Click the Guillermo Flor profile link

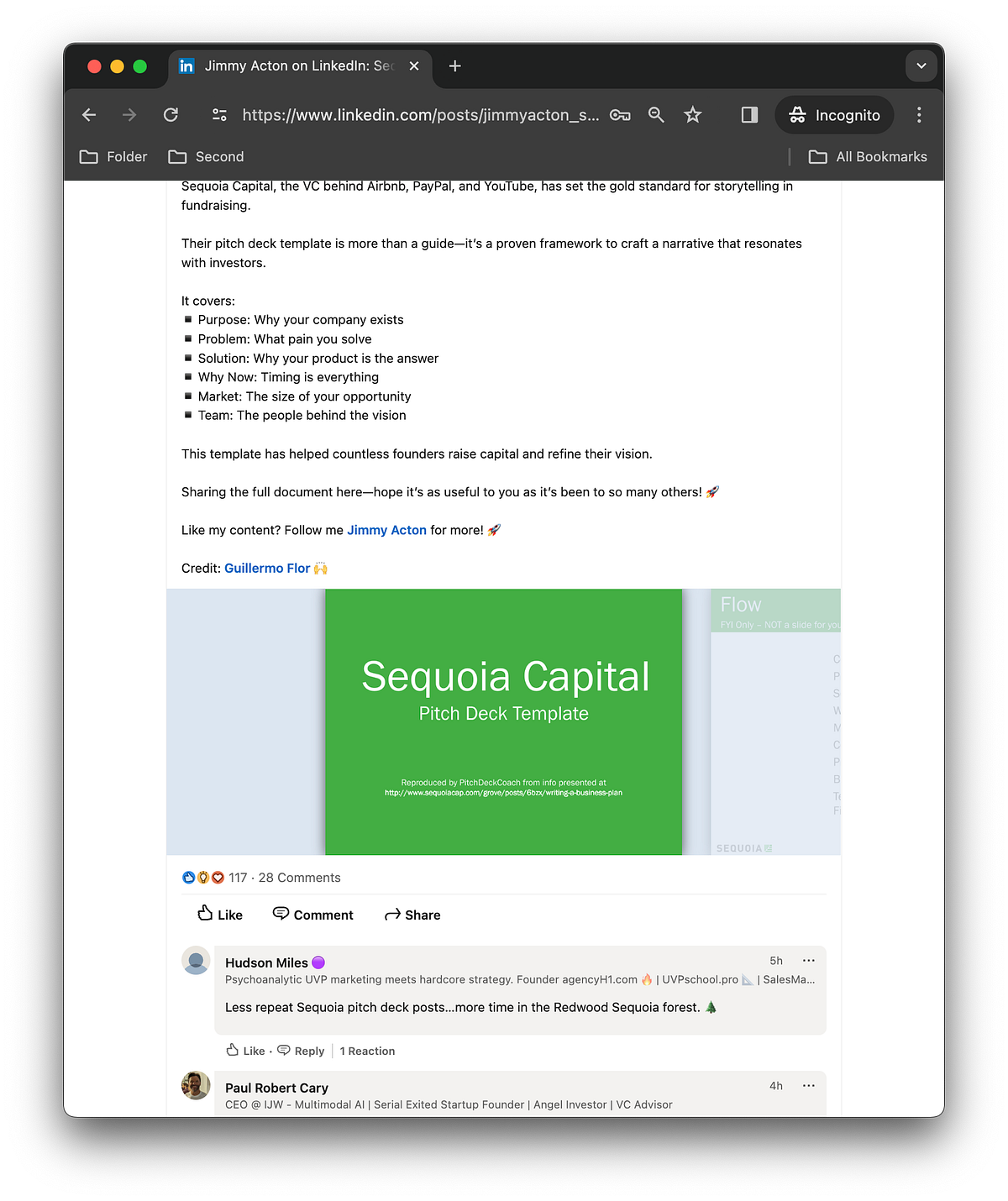(x=267, y=569)
